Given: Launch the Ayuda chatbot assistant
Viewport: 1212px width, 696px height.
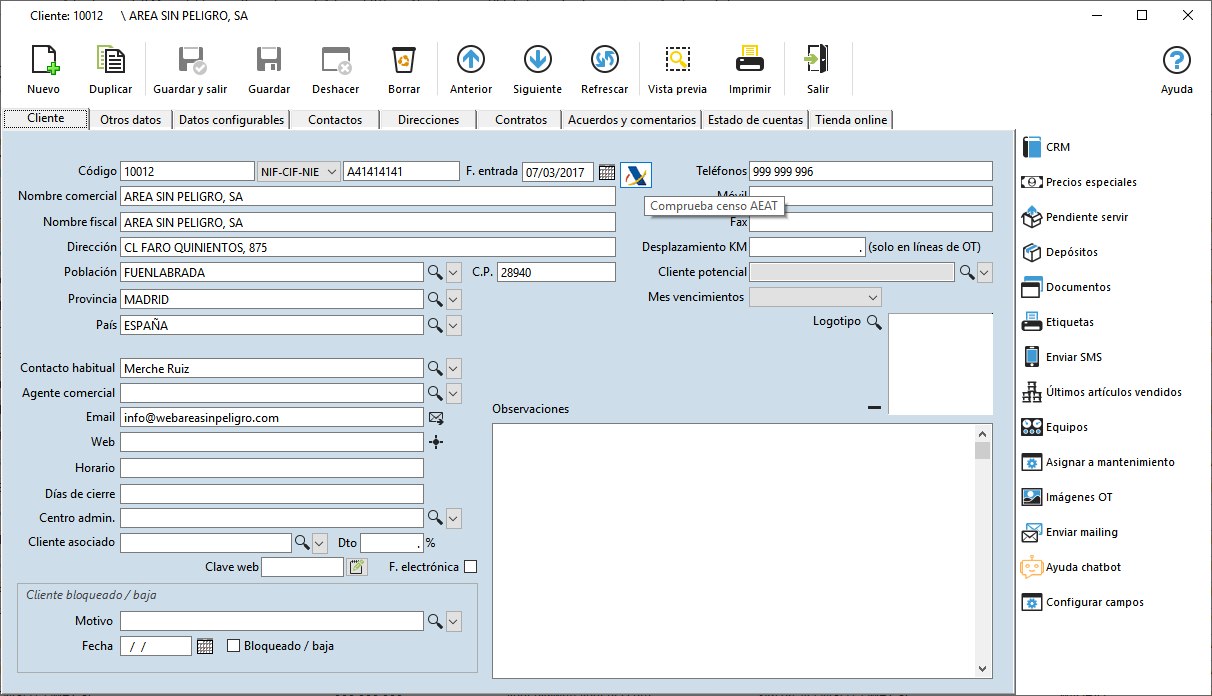Looking at the screenshot, I should tap(1070, 567).
